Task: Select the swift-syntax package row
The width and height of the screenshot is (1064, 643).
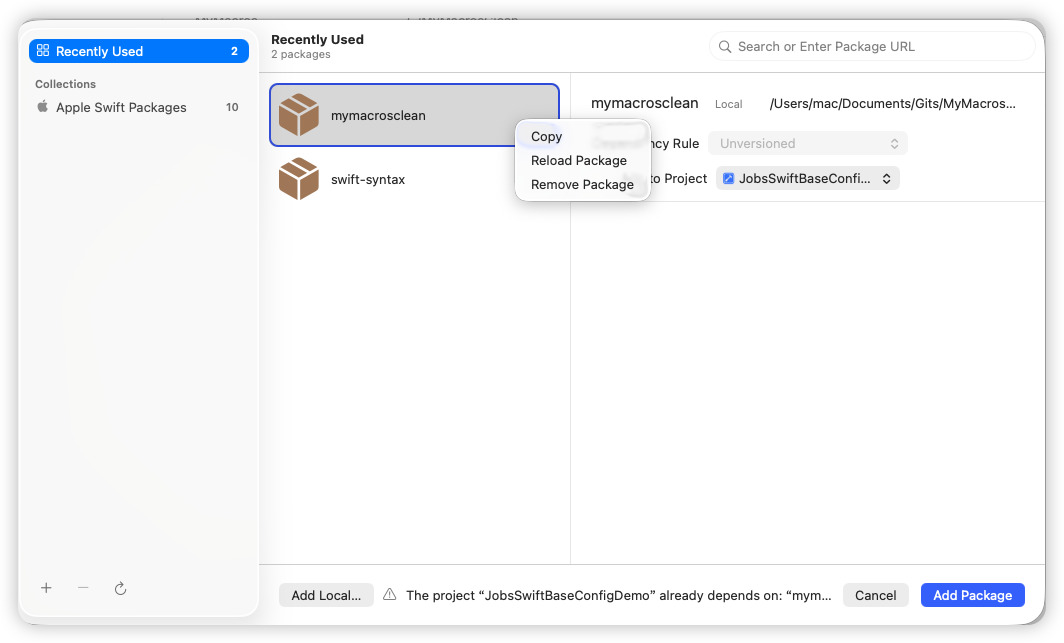Action: click(x=414, y=179)
